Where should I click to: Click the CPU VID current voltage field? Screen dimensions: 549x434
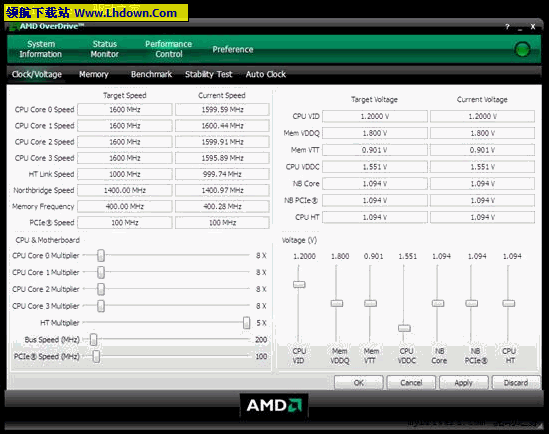pos(482,116)
